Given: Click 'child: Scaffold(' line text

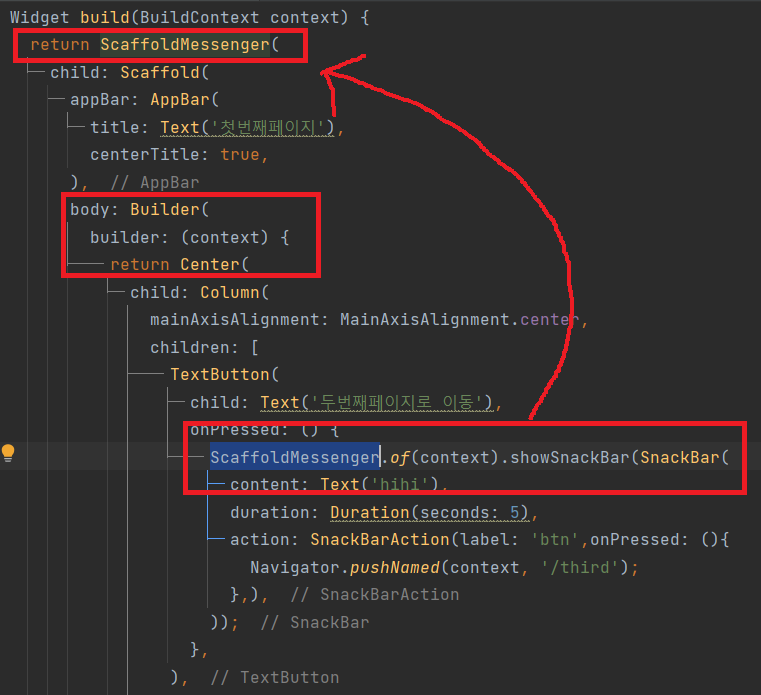Looking at the screenshot, I should pyautogui.click(x=130, y=72).
